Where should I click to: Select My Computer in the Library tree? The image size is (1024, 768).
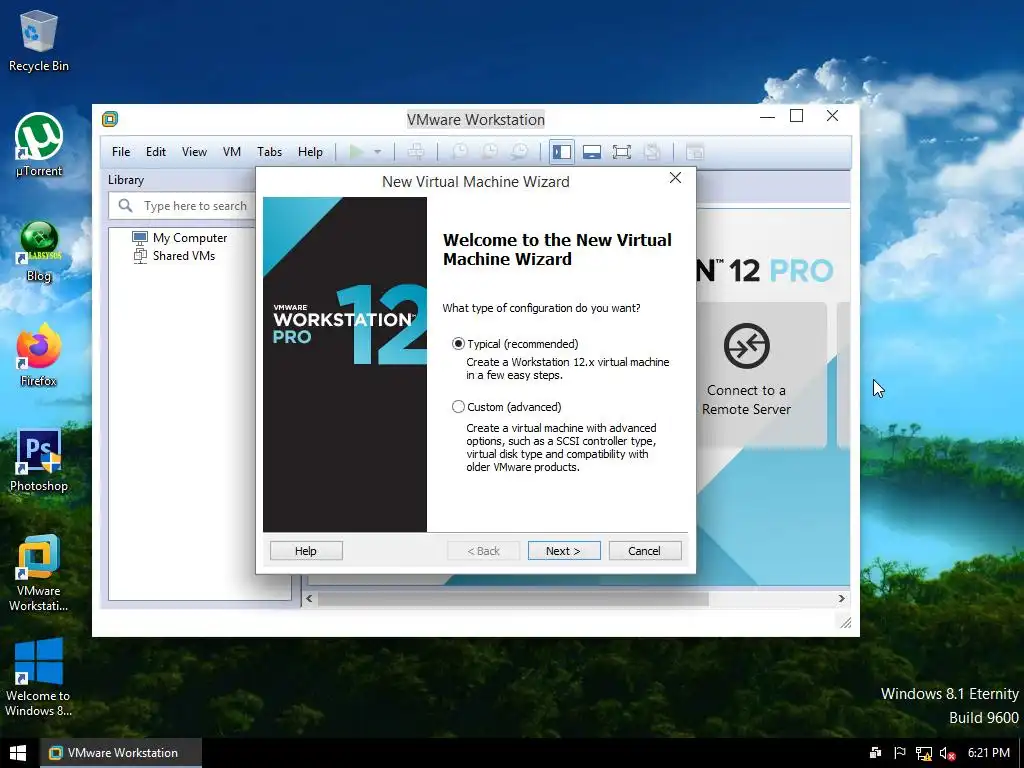(x=180, y=238)
